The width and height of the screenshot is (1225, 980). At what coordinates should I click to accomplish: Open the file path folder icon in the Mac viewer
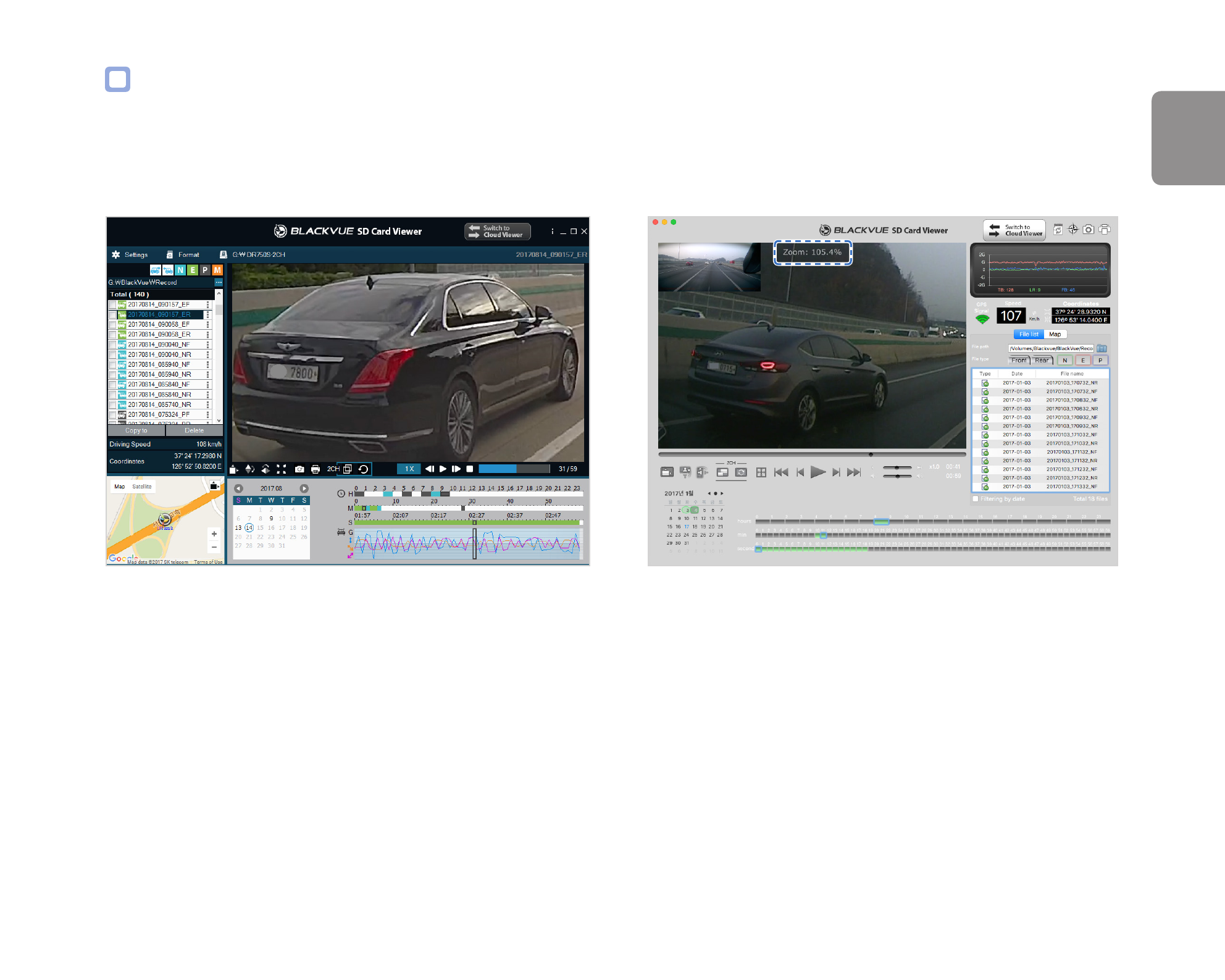coord(1102,348)
